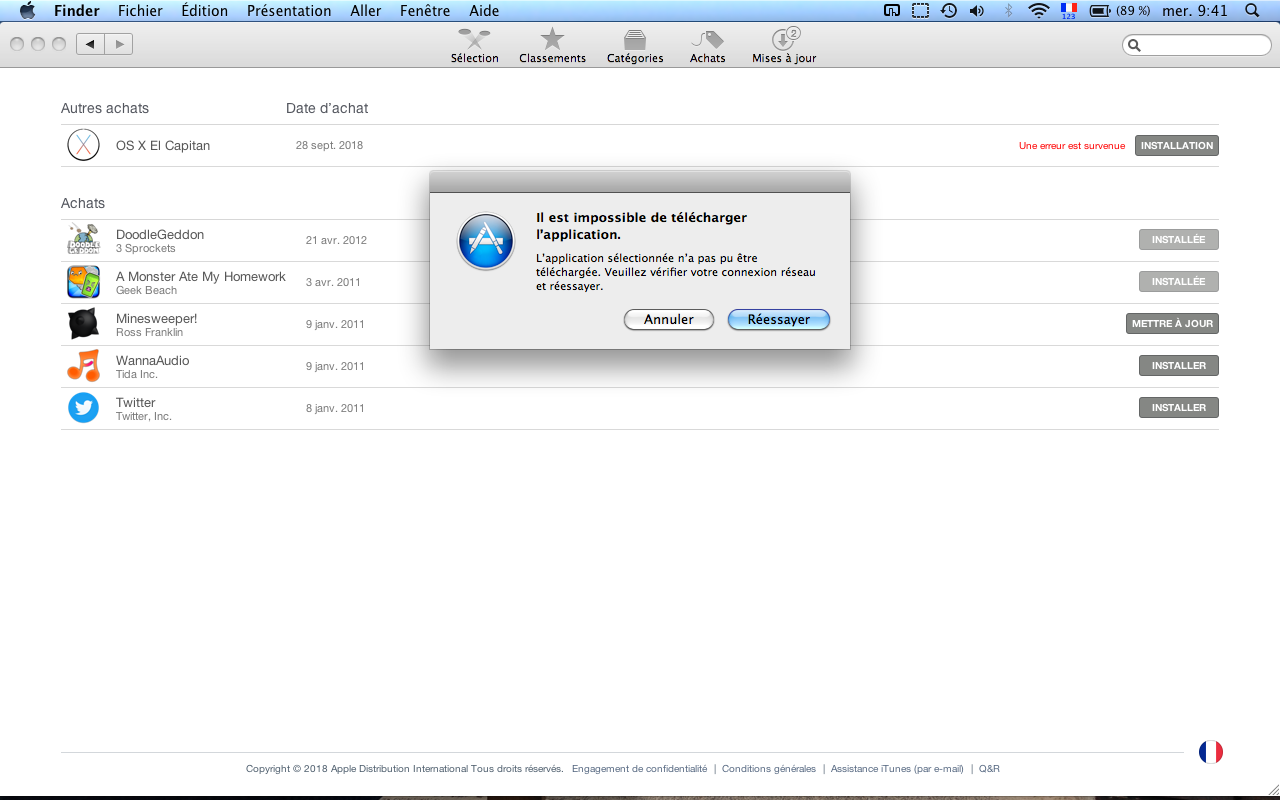Viewport: 1280px width, 800px height.
Task: Open the Présentation menu
Action: pos(289,11)
